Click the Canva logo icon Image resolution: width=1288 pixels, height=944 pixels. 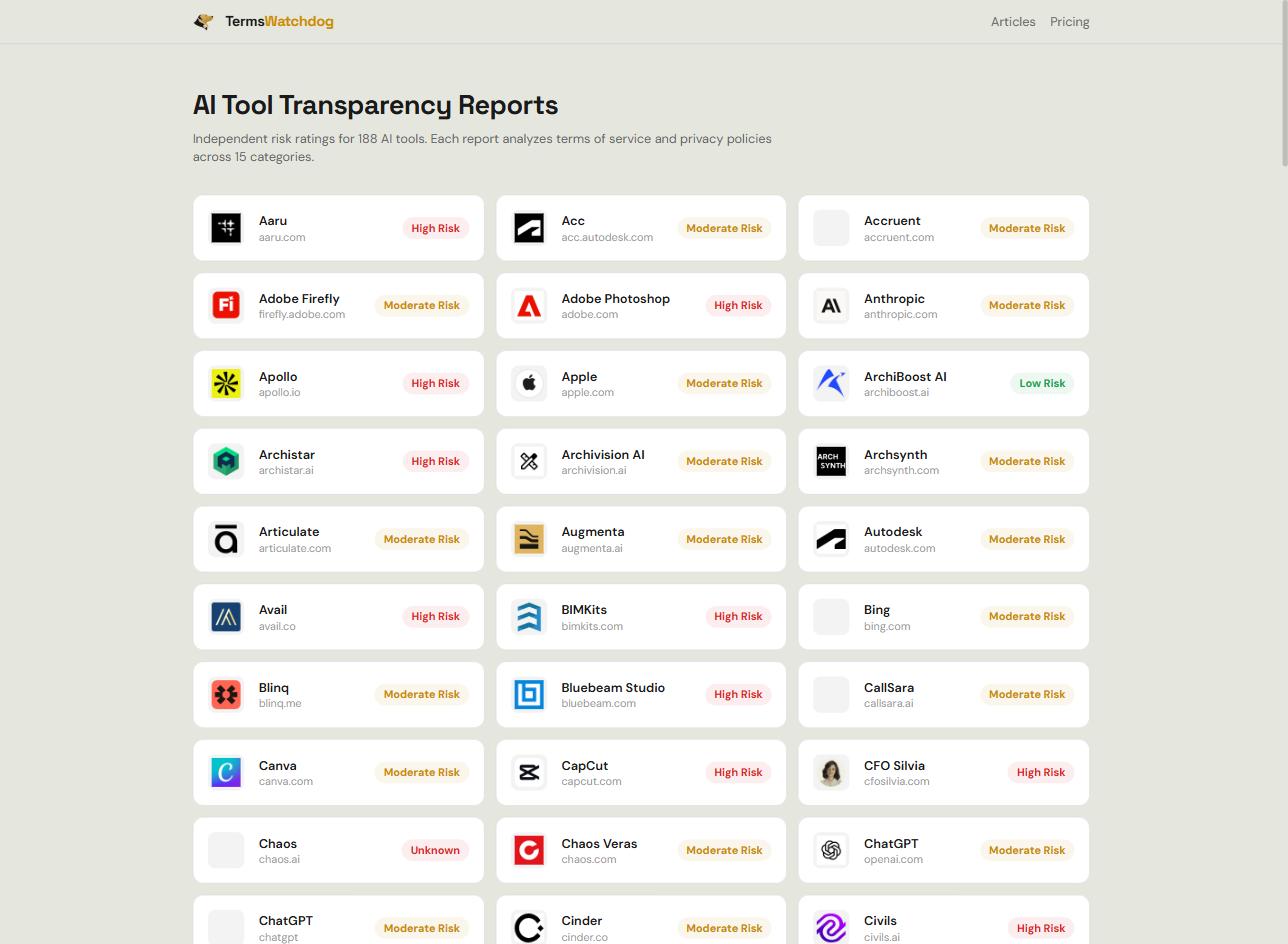click(226, 772)
